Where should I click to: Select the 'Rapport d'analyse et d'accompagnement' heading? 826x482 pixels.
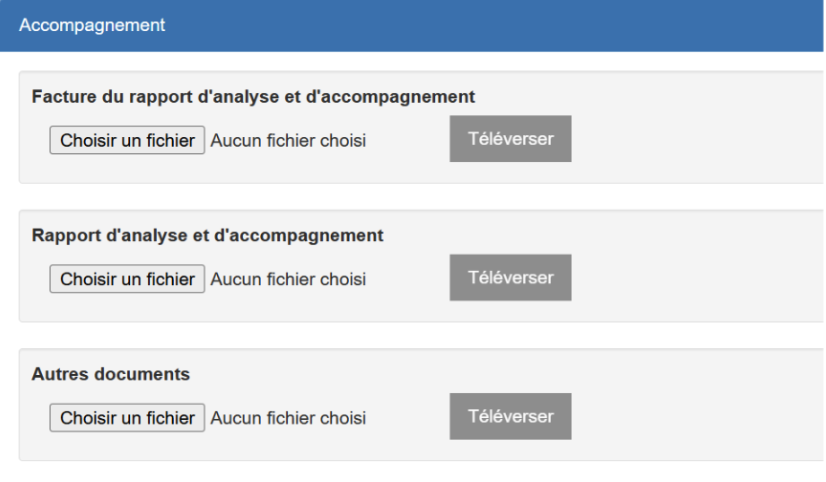pyautogui.click(x=208, y=235)
